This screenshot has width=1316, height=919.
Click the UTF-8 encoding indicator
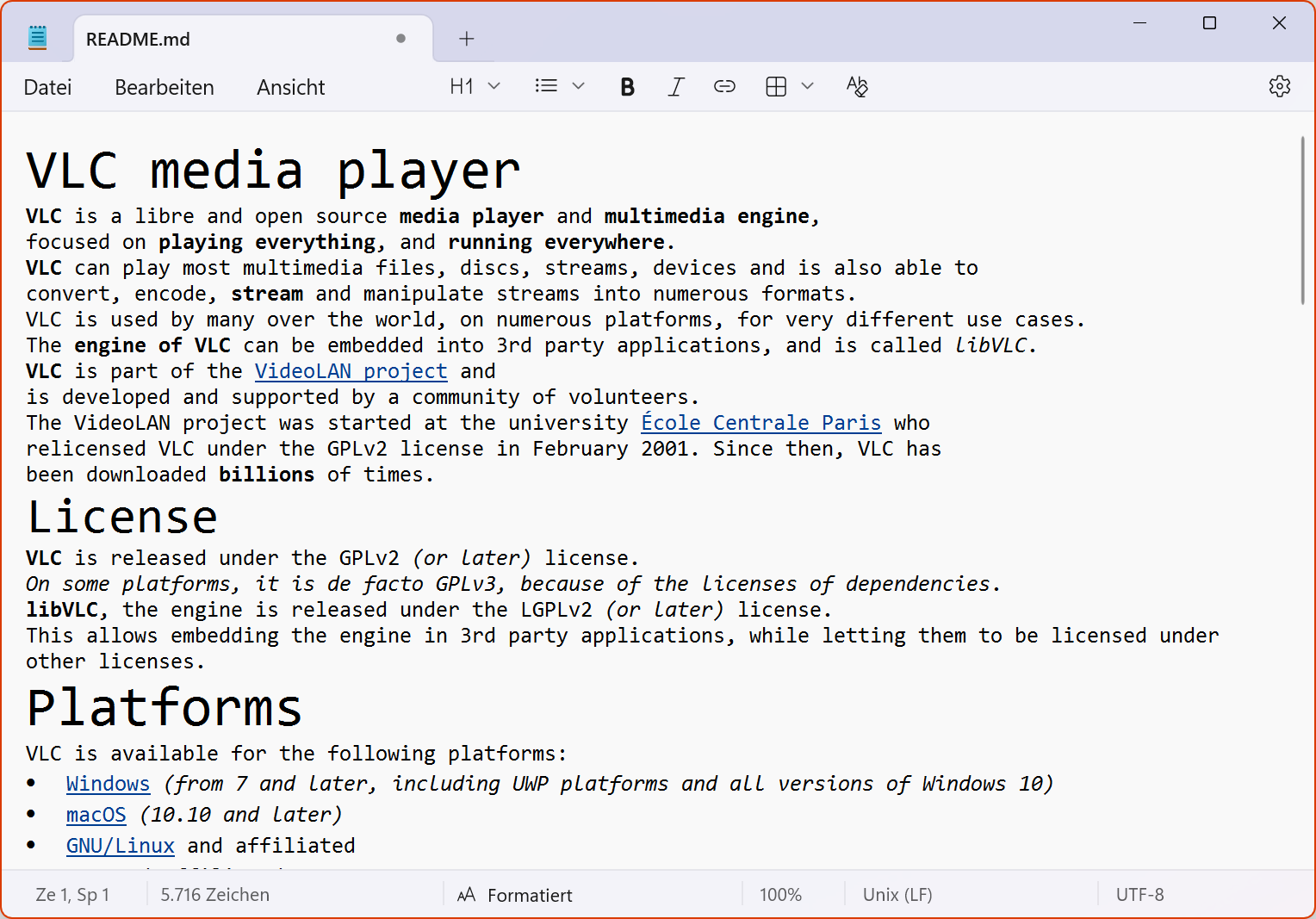pyautogui.click(x=1139, y=895)
